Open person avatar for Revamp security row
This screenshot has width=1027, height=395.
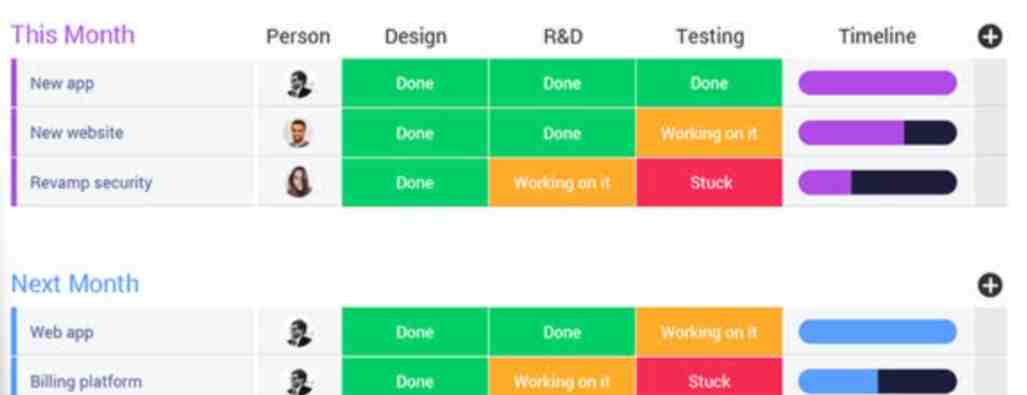[x=299, y=182]
